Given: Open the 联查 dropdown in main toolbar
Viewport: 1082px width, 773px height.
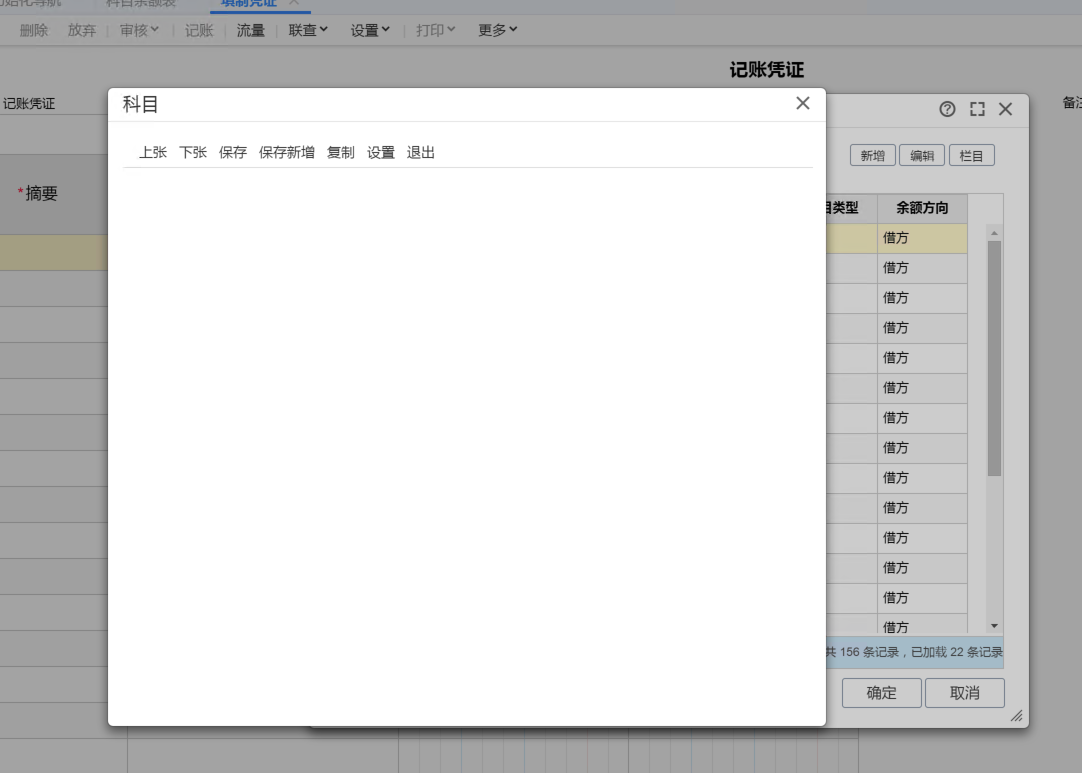Looking at the screenshot, I should 308,30.
